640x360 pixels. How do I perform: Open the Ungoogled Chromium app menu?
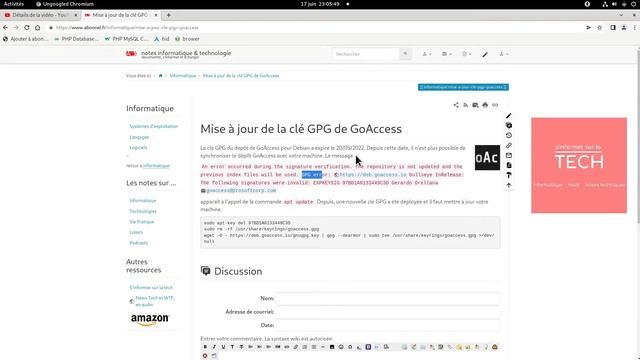[x=65, y=4]
